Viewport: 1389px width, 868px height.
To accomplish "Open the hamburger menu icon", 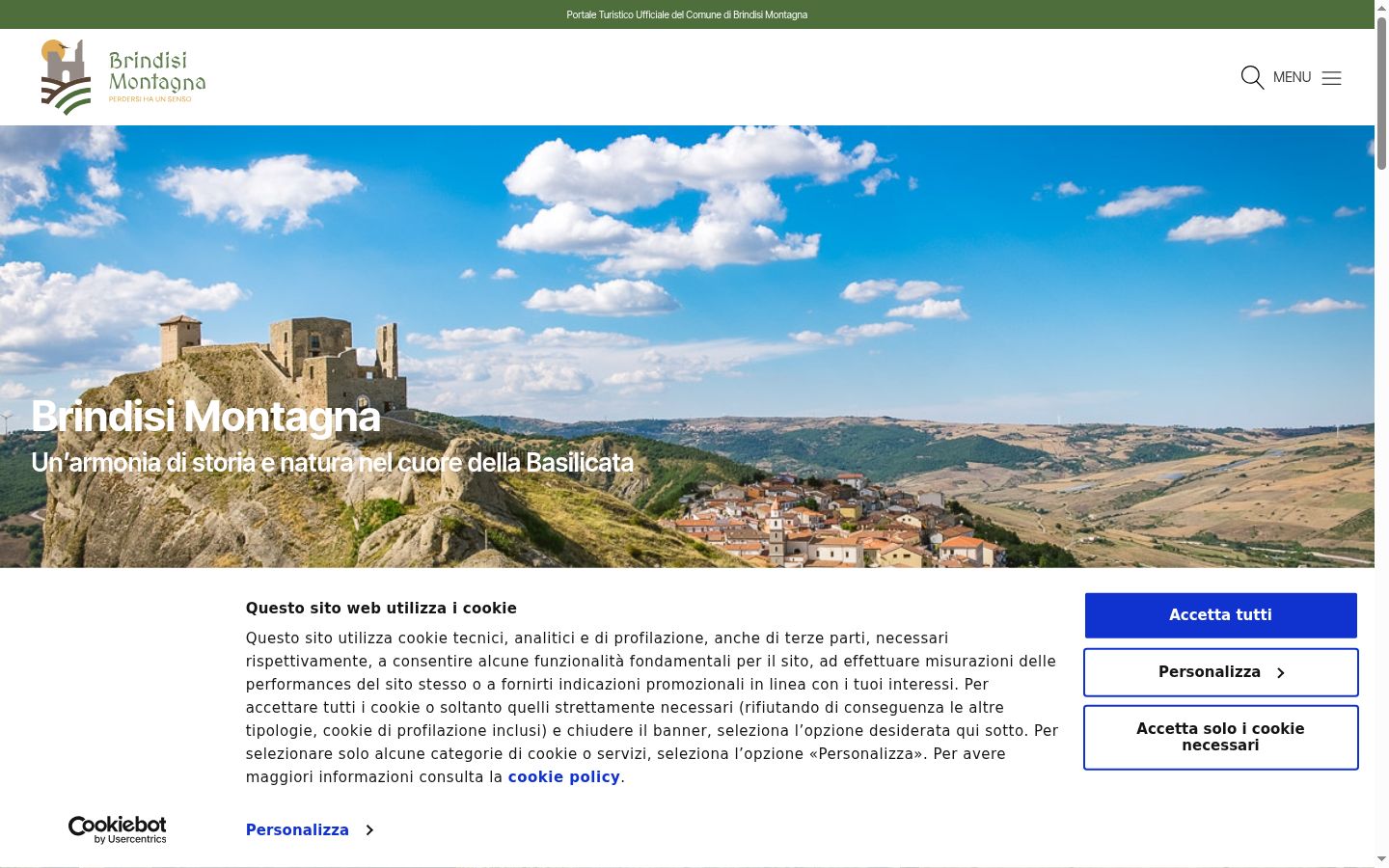I will tap(1331, 78).
